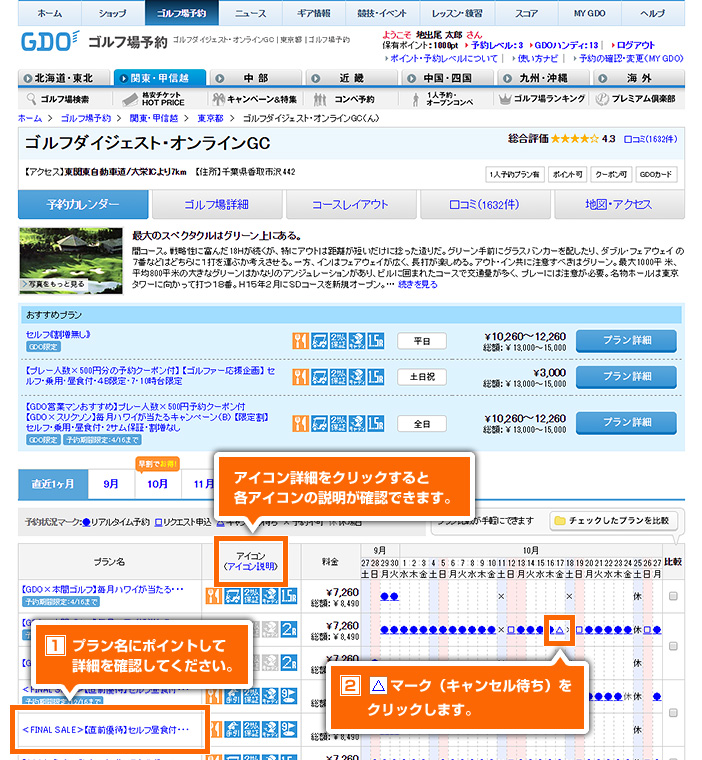Open セルフ(割増無し) plan link
Image resolution: width=702 pixels, height=760 pixels.
pyautogui.click(x=58, y=334)
